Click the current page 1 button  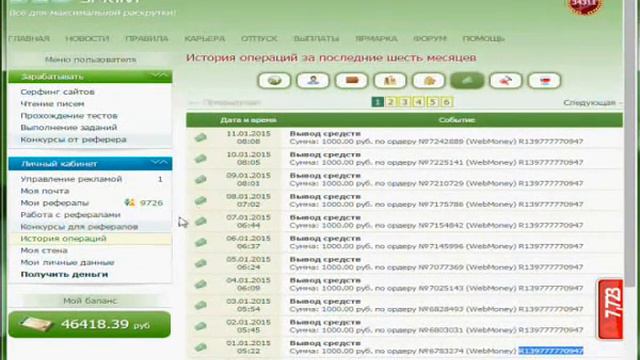pos(378,102)
